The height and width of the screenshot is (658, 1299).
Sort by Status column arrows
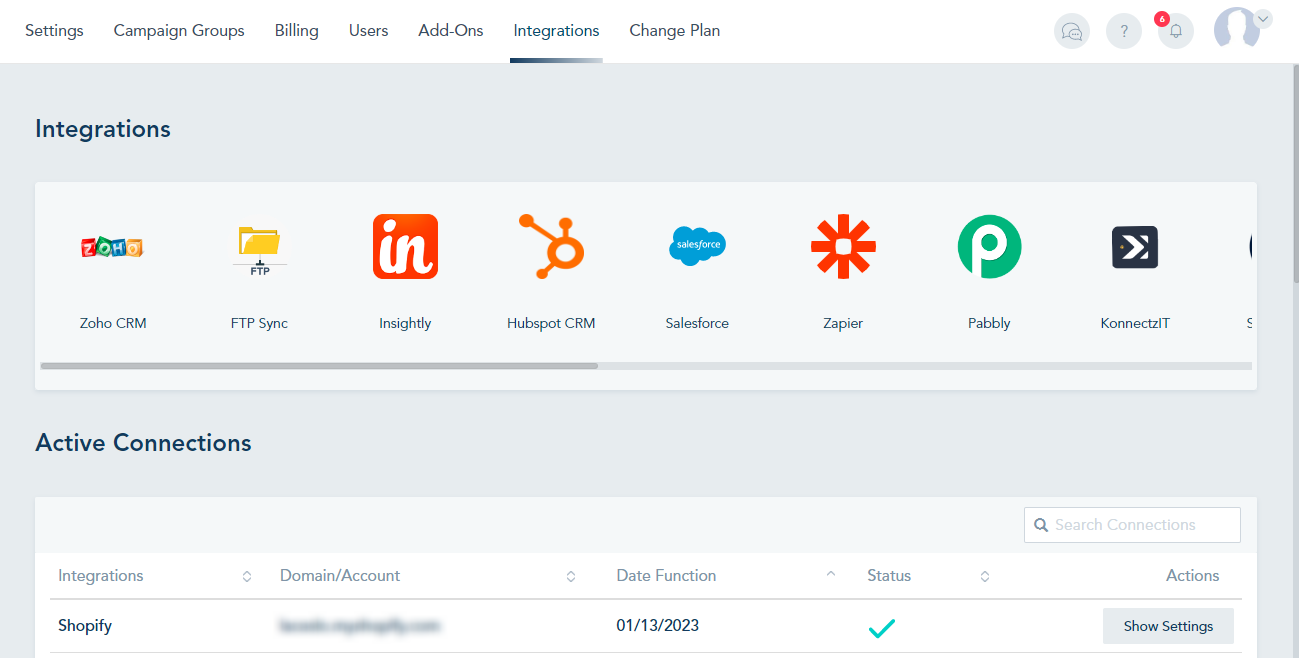[985, 576]
